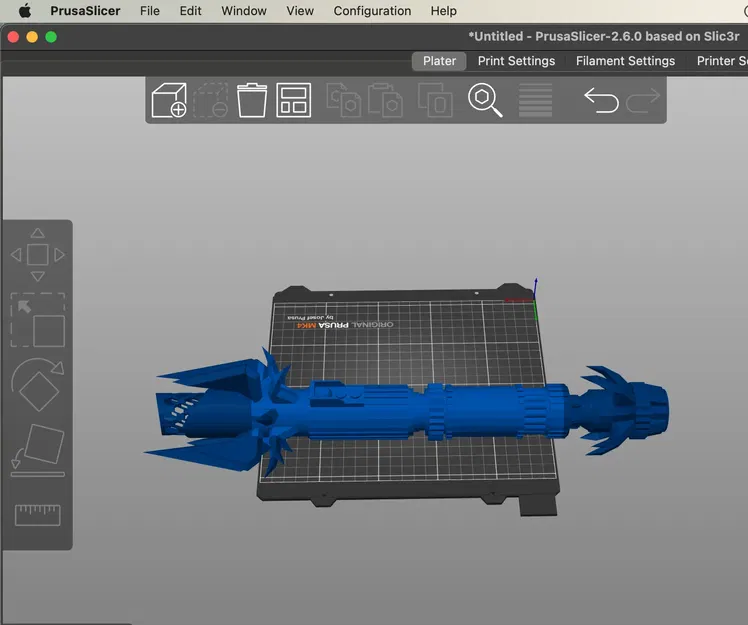
Task: Switch to the Print Settings tab
Action: (x=517, y=61)
